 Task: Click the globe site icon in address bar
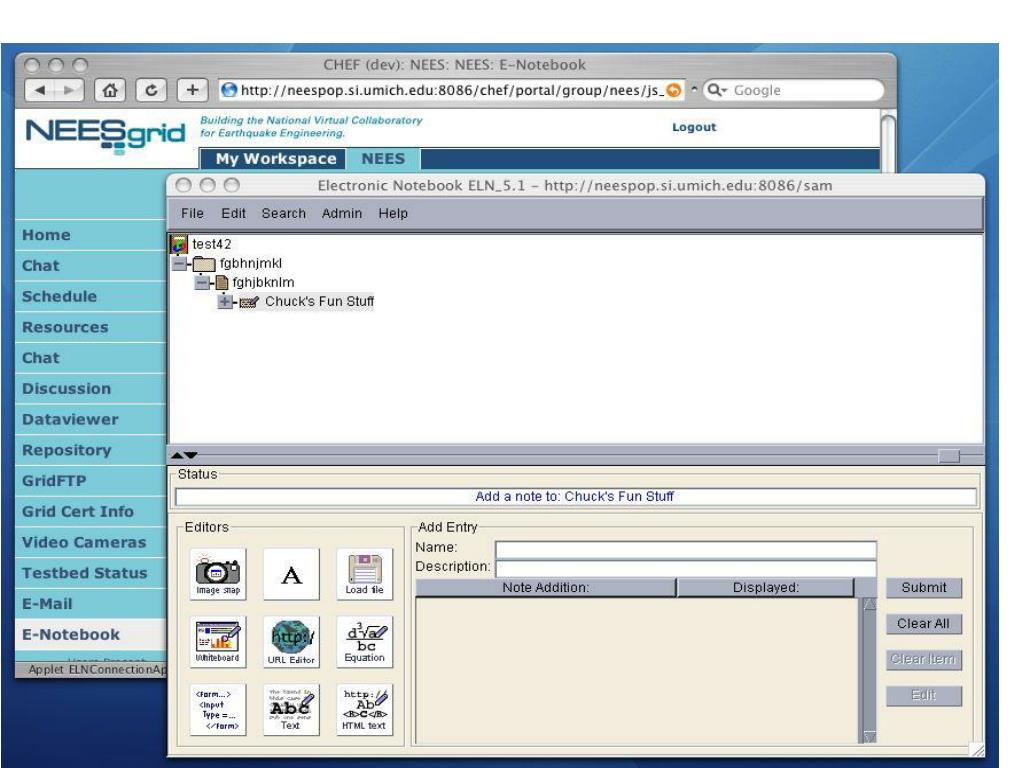click(x=229, y=90)
